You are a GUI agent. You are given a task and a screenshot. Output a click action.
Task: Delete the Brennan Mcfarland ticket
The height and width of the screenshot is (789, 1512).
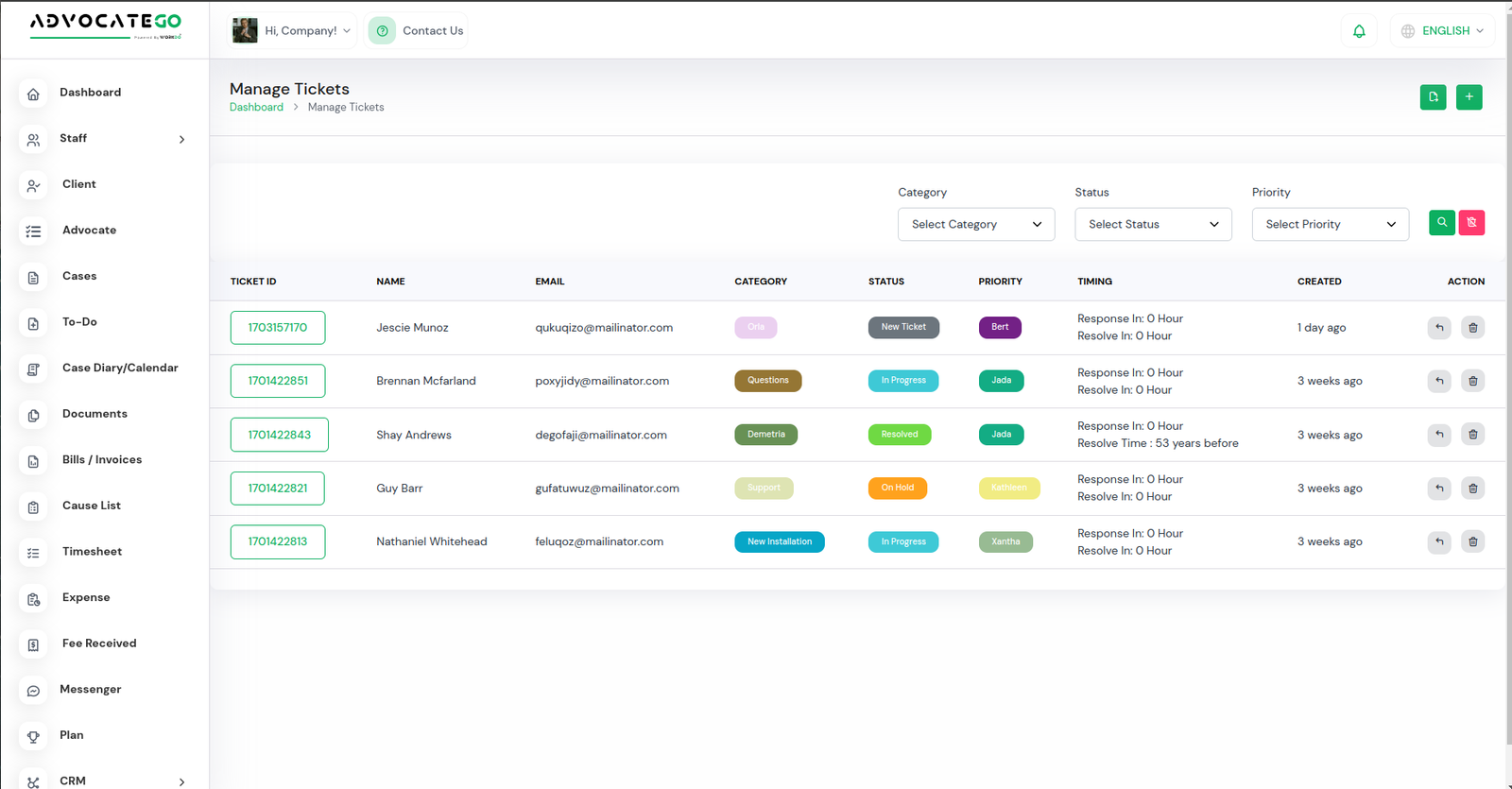1472,382
